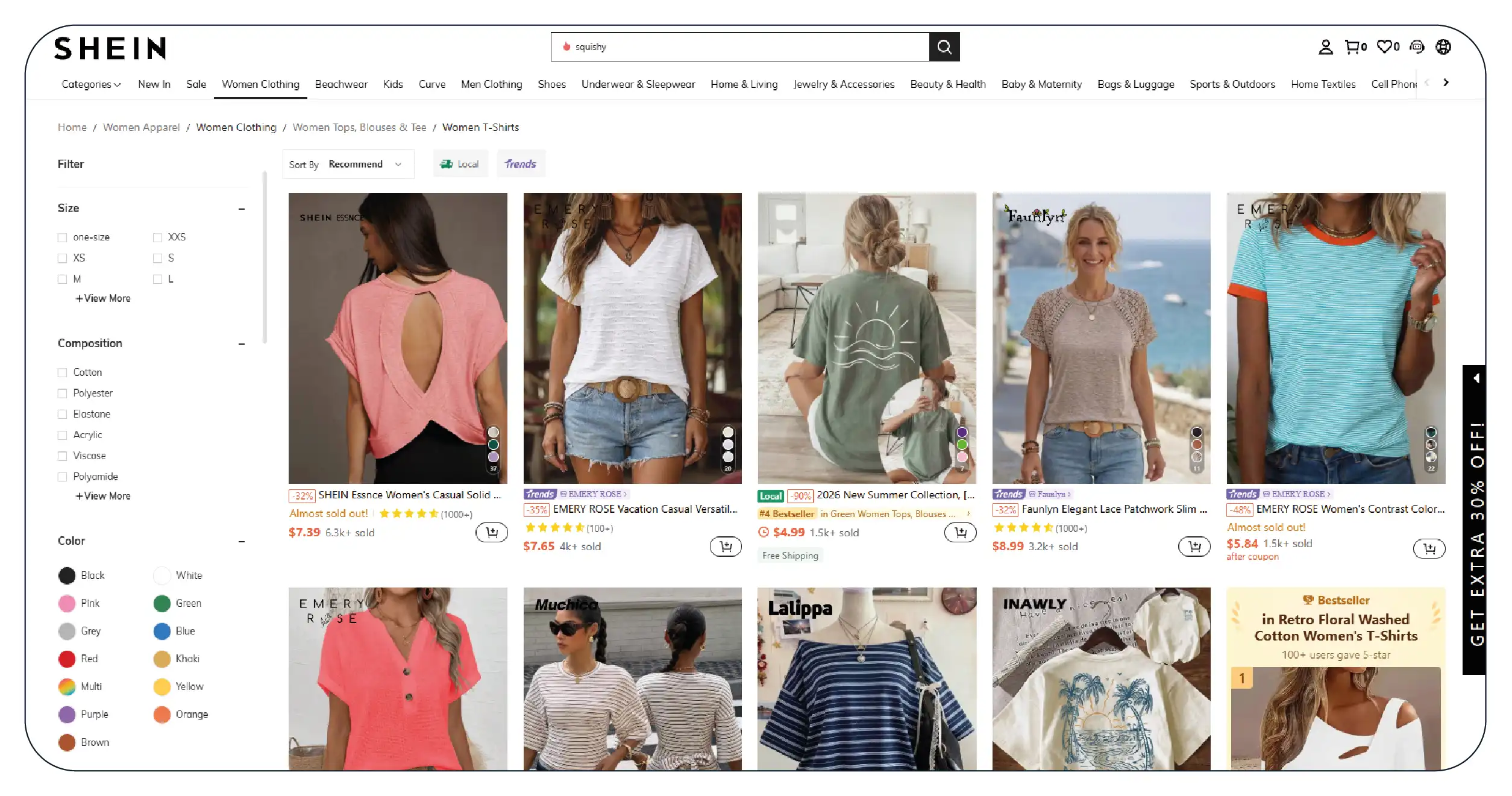Expand View More under Size
This screenshot has height=796, width=1512.
coord(103,298)
